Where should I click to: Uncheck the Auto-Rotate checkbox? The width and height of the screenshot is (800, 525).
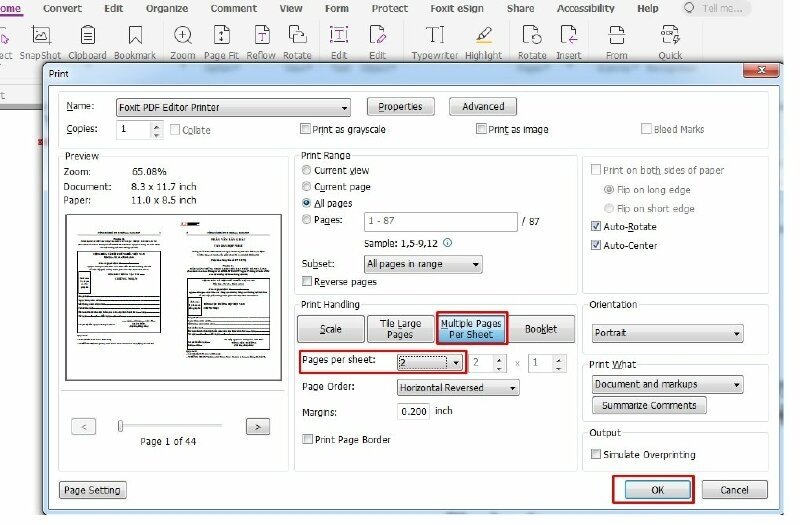pyautogui.click(x=597, y=227)
